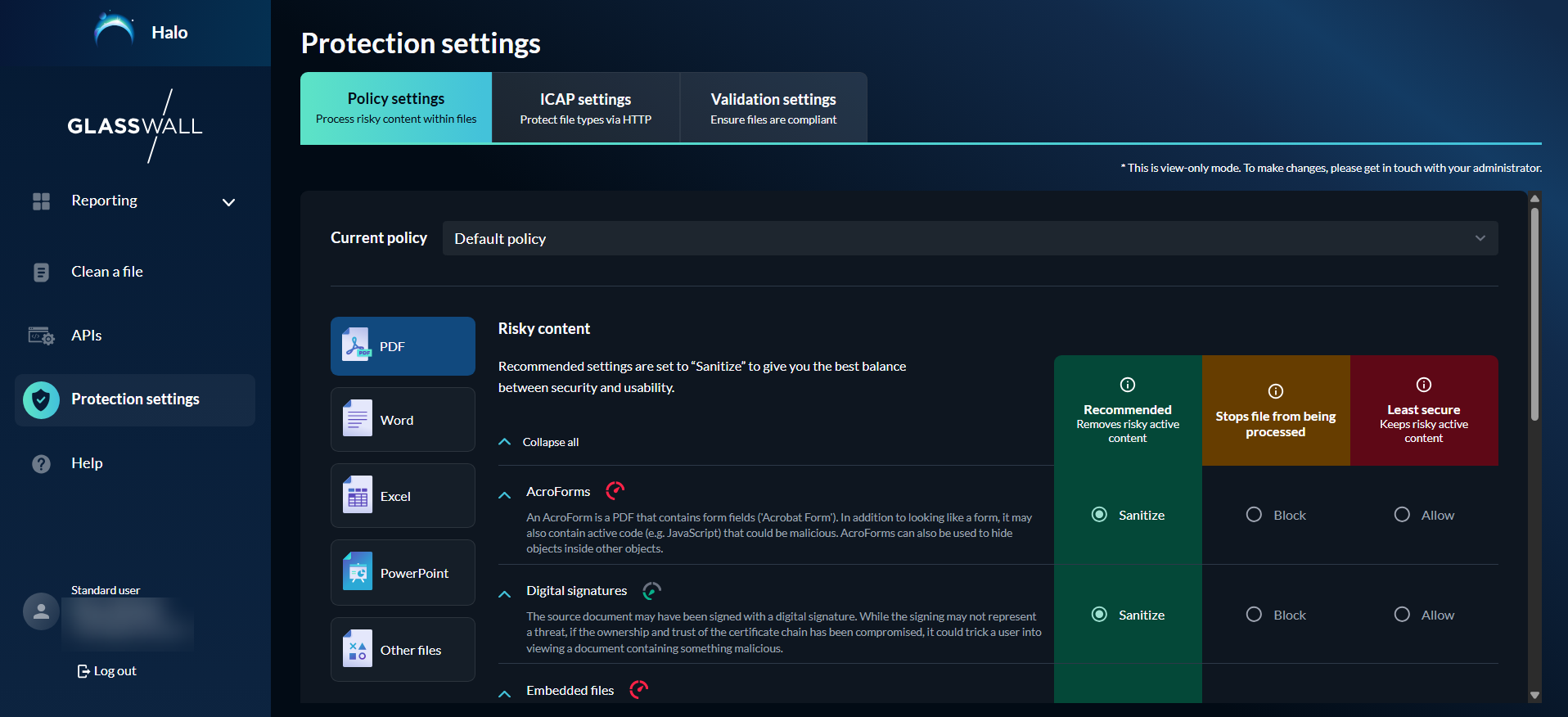Open the Validation settings tab
1568x717 pixels.
(x=773, y=108)
